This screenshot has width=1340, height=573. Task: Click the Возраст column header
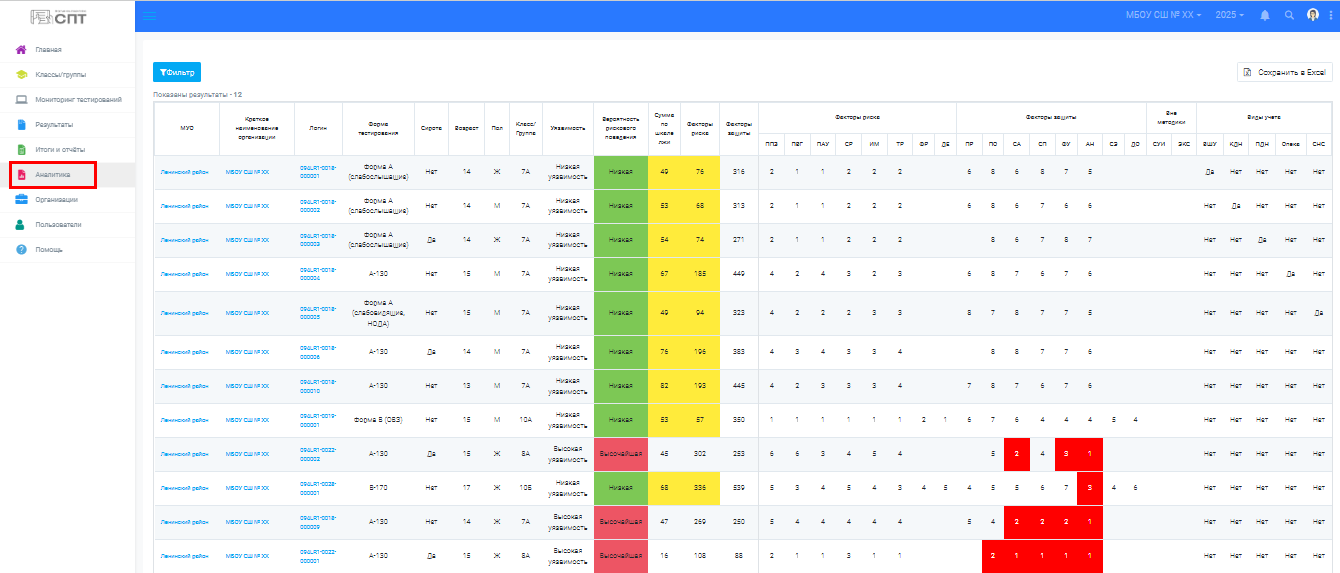pos(465,128)
